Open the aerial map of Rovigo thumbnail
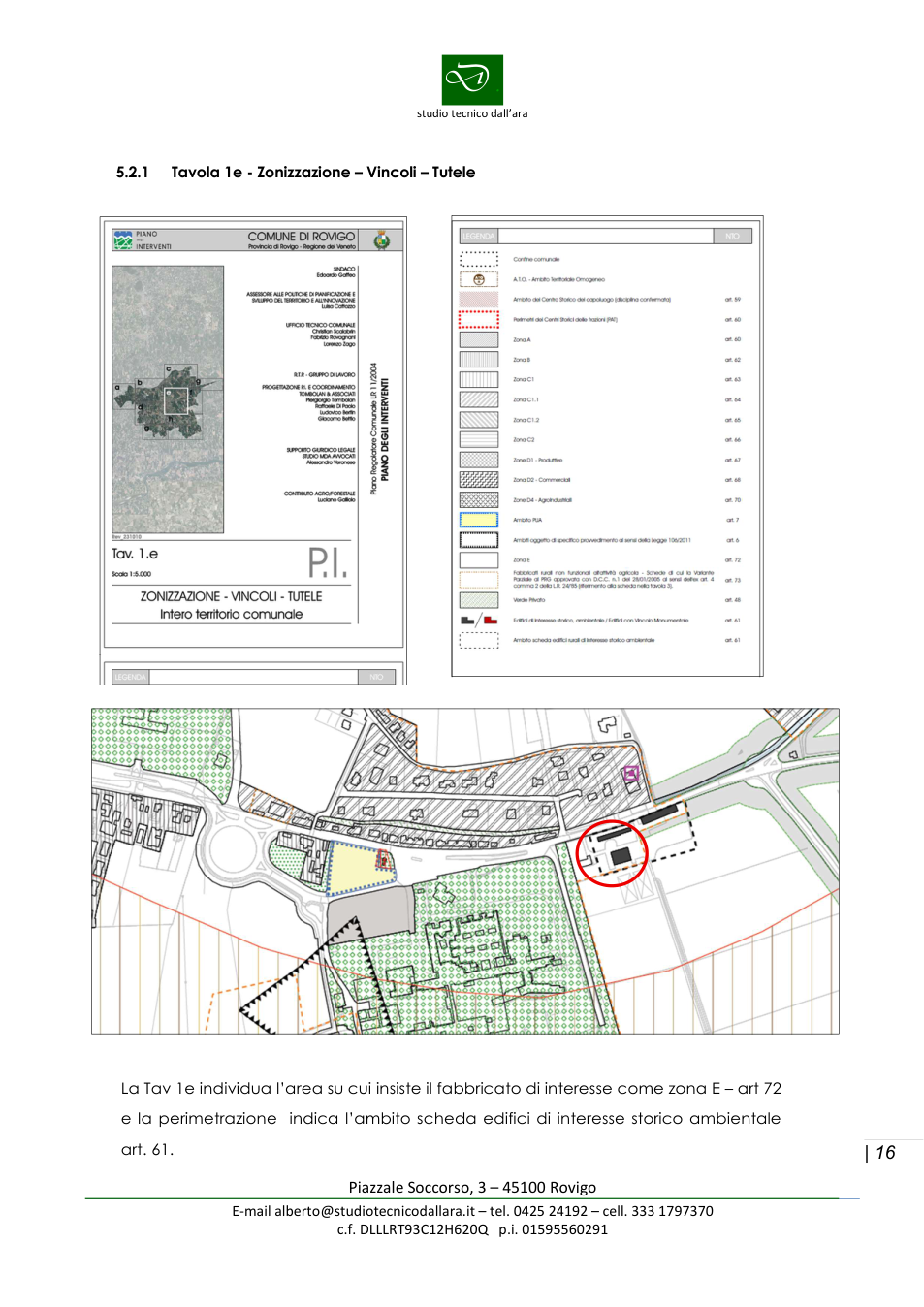The height and width of the screenshot is (1307, 924). (168, 399)
